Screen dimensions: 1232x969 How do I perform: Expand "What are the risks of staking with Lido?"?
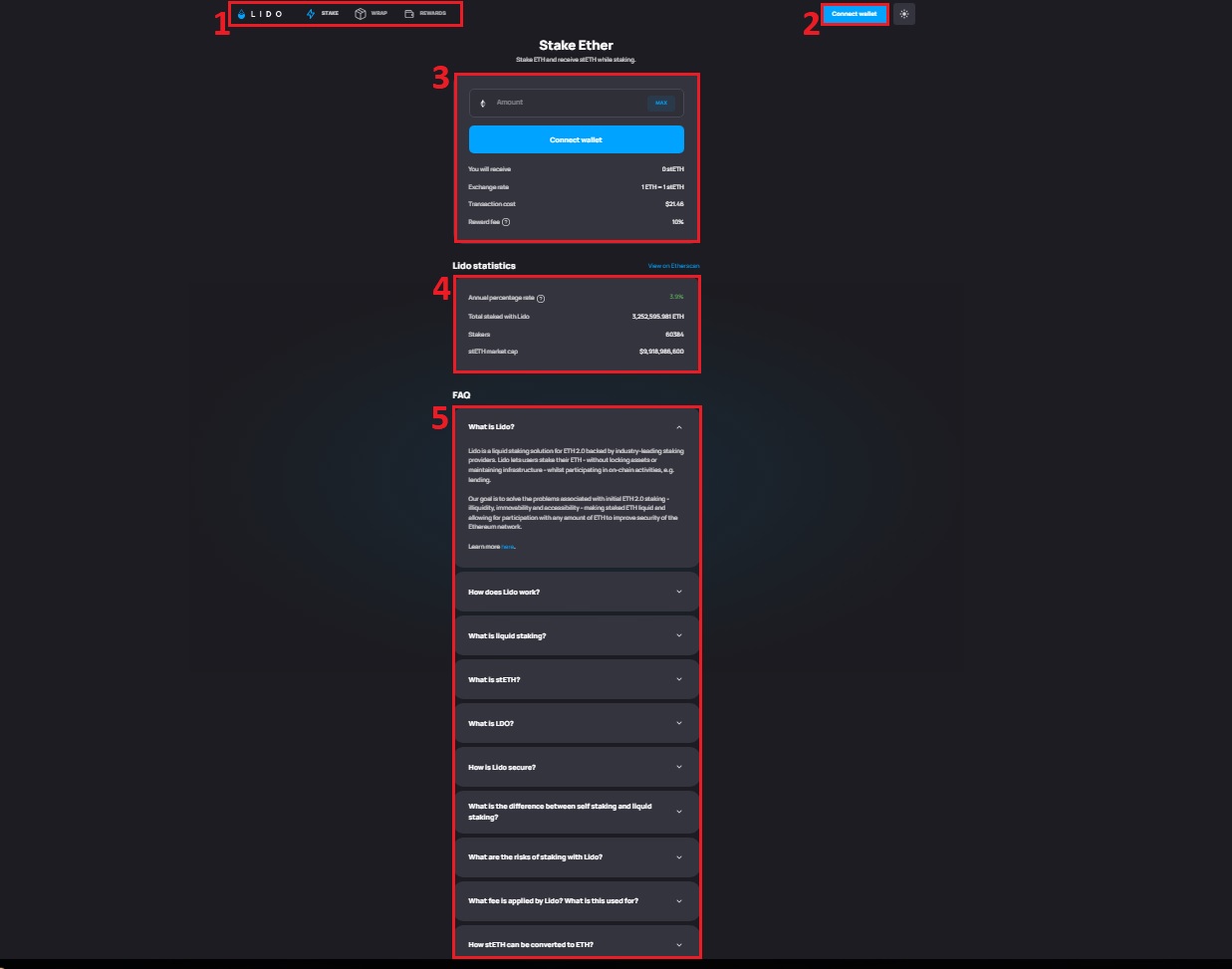coord(577,856)
